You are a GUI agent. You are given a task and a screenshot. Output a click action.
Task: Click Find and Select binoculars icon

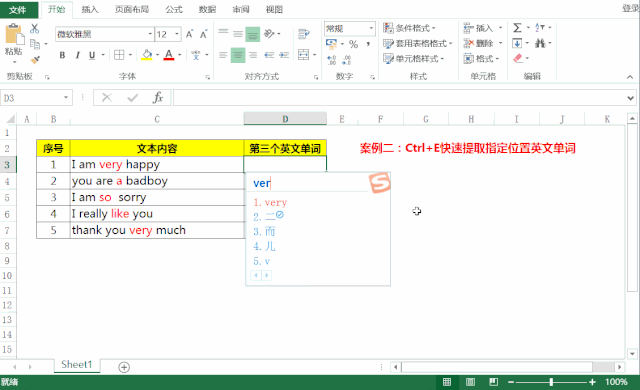pyautogui.click(x=540, y=43)
